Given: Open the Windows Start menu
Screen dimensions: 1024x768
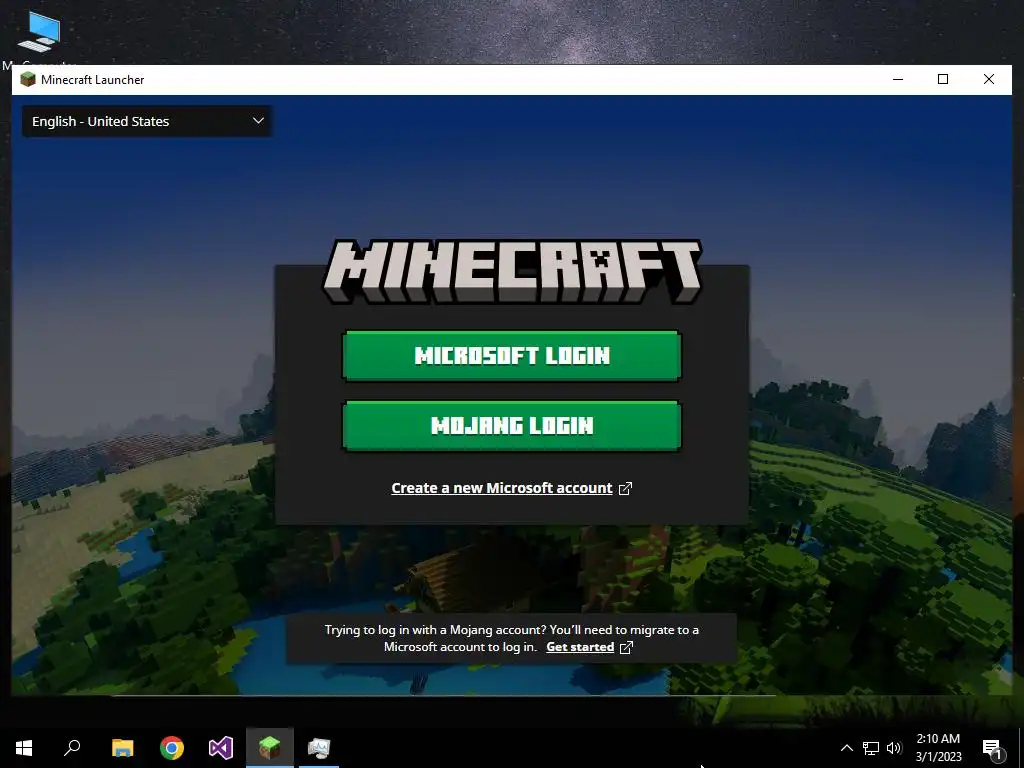Looking at the screenshot, I should click(24, 748).
